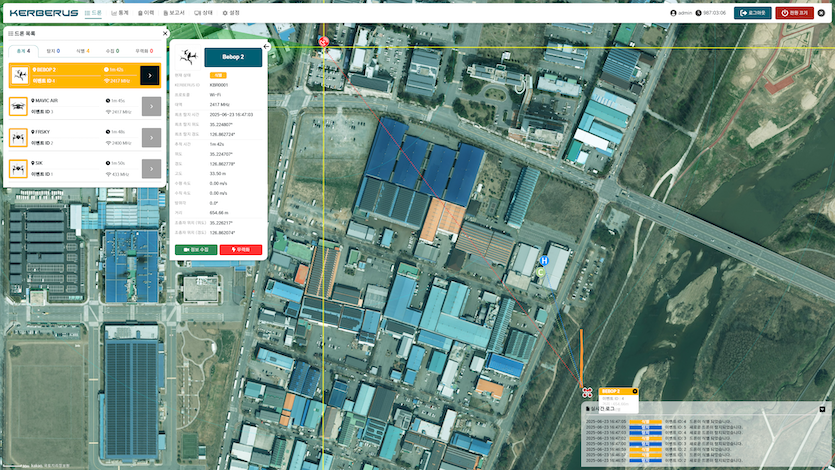The height and width of the screenshot is (470, 835).
Task: Expand the FRSKY row arrow
Action: (x=151, y=137)
